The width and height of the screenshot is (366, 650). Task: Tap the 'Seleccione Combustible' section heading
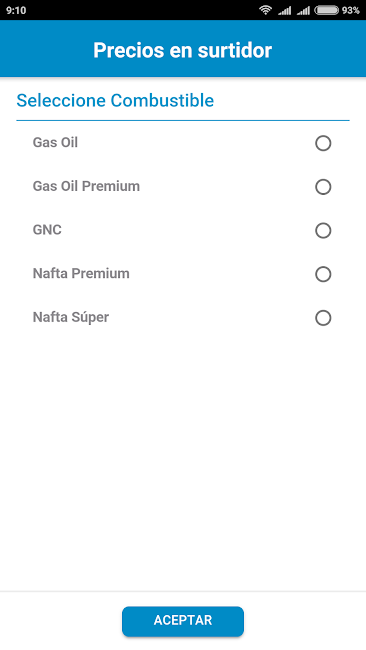point(115,101)
